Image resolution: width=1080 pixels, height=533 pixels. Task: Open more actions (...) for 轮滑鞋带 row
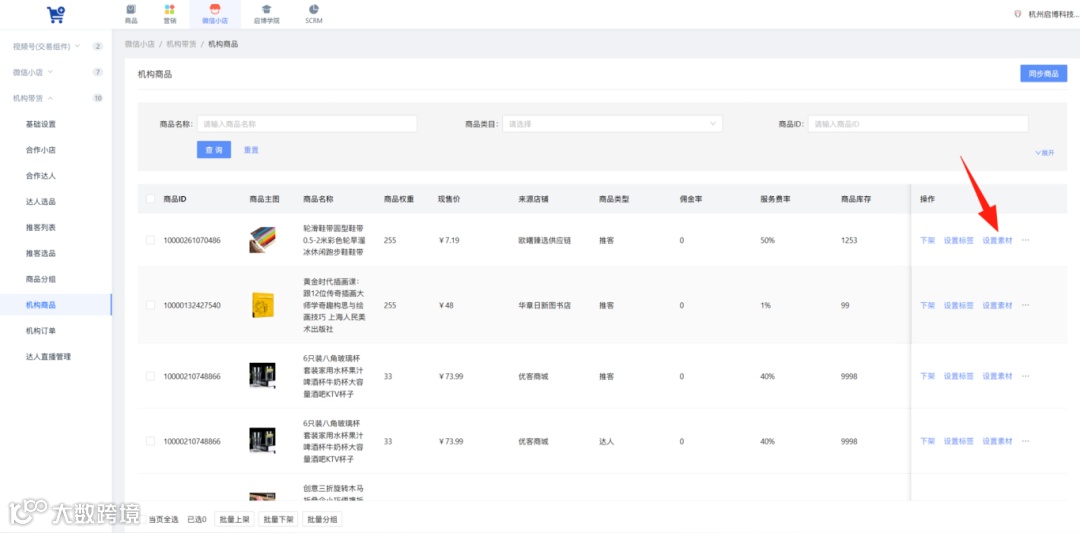1025,240
